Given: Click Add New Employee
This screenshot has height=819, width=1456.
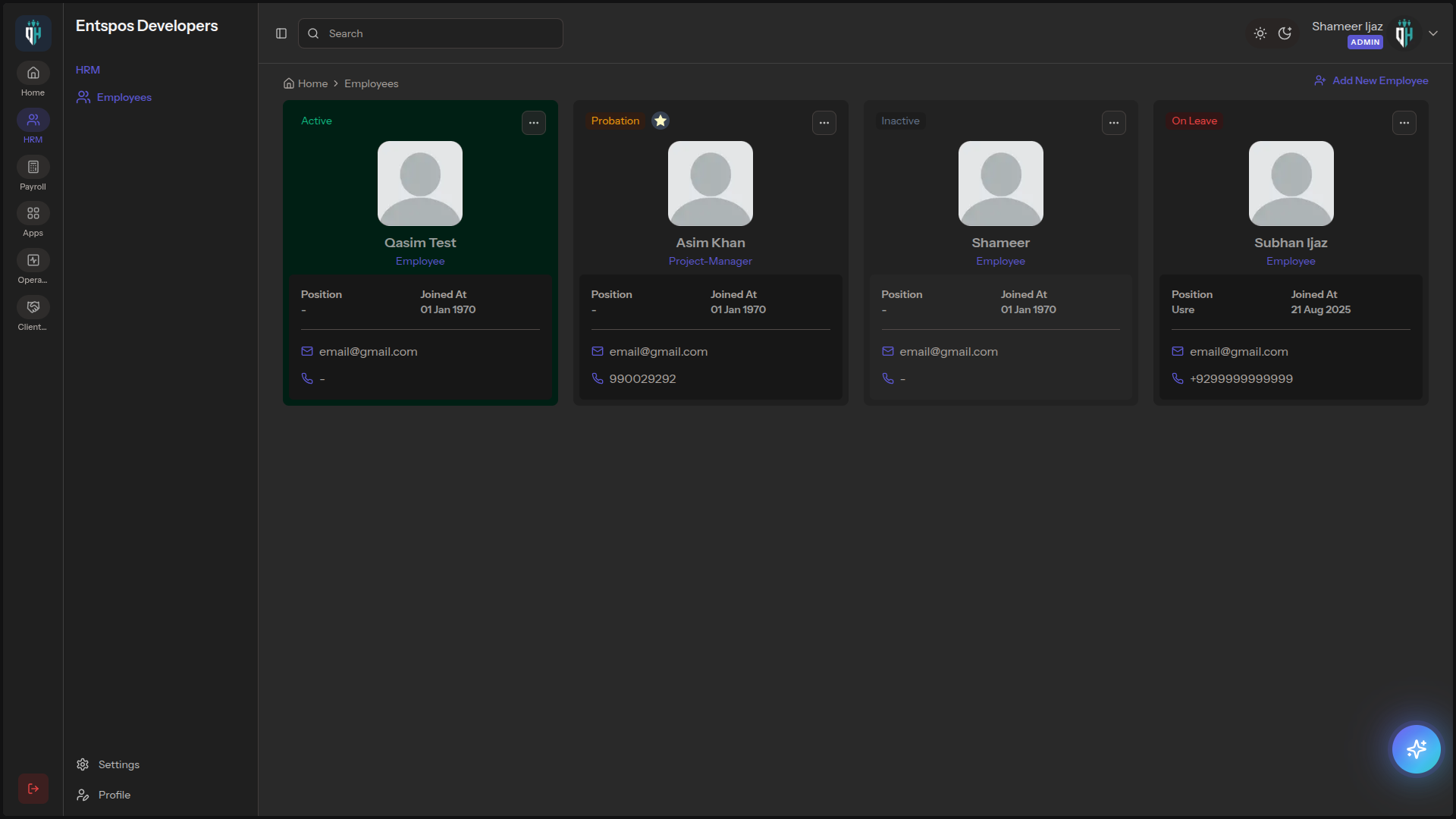Looking at the screenshot, I should click(x=1371, y=80).
